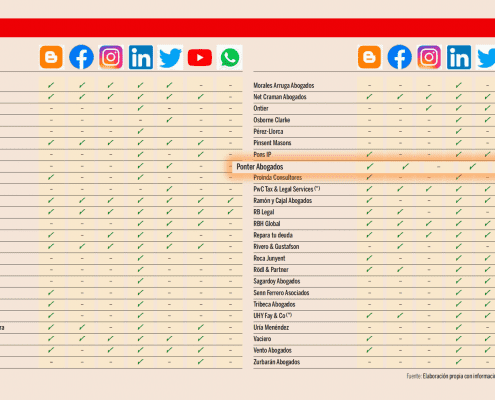Screen dimensions: 495x400
Task: Click Ponter Abogados' Blogger checkmark
Action: point(370,166)
